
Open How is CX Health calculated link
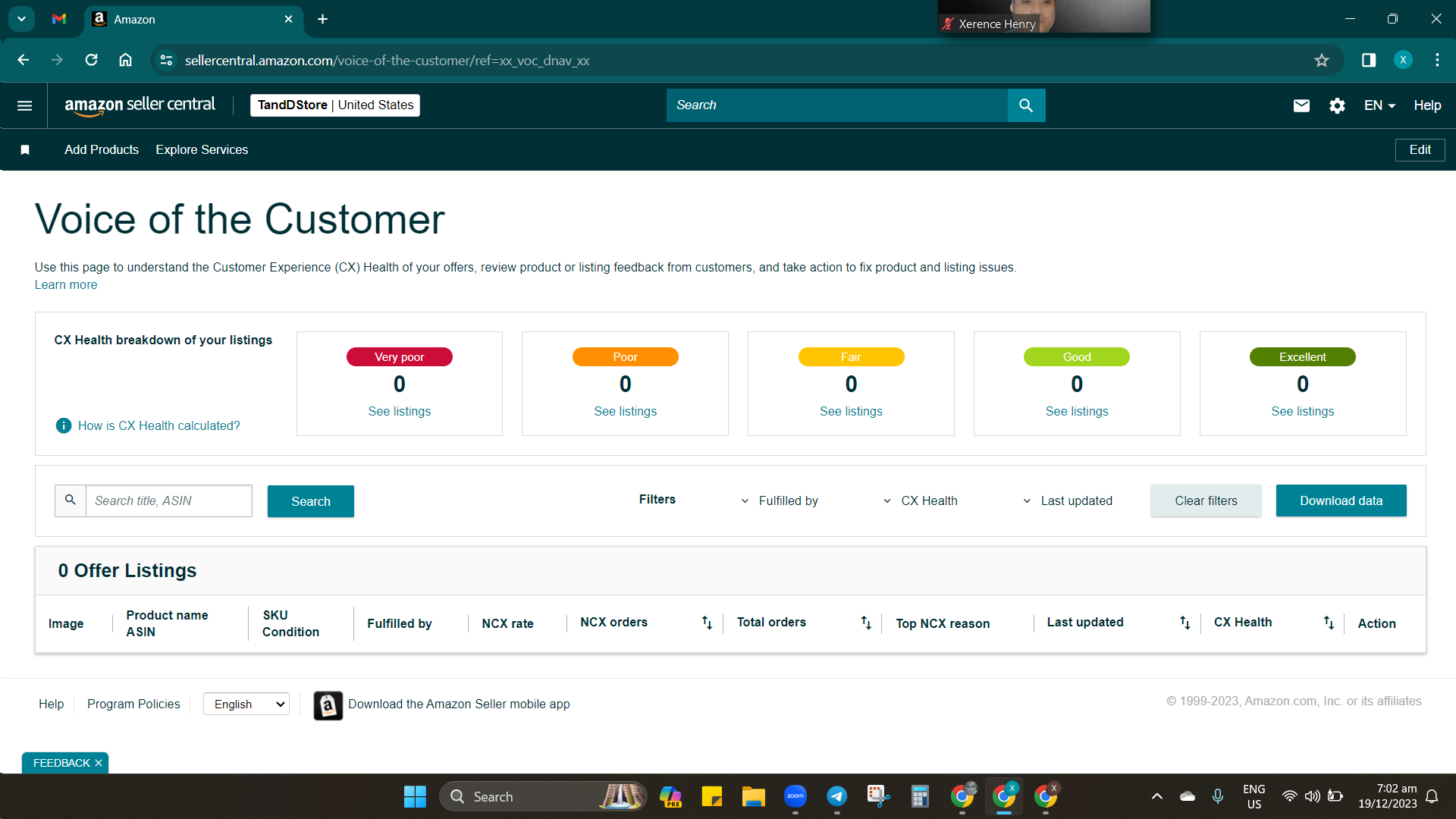pos(159,426)
